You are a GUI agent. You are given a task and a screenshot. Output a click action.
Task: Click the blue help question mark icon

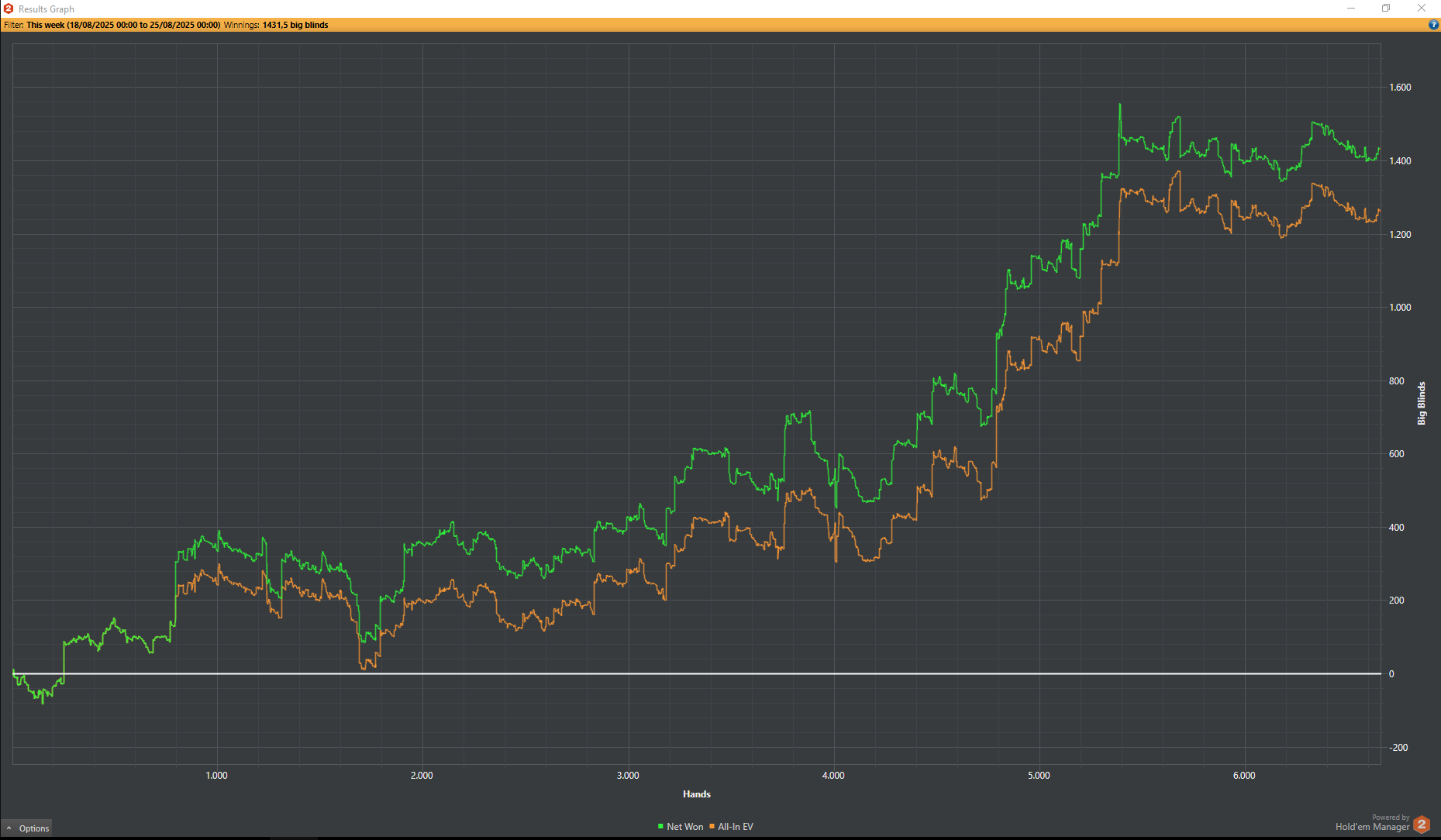point(1433,25)
